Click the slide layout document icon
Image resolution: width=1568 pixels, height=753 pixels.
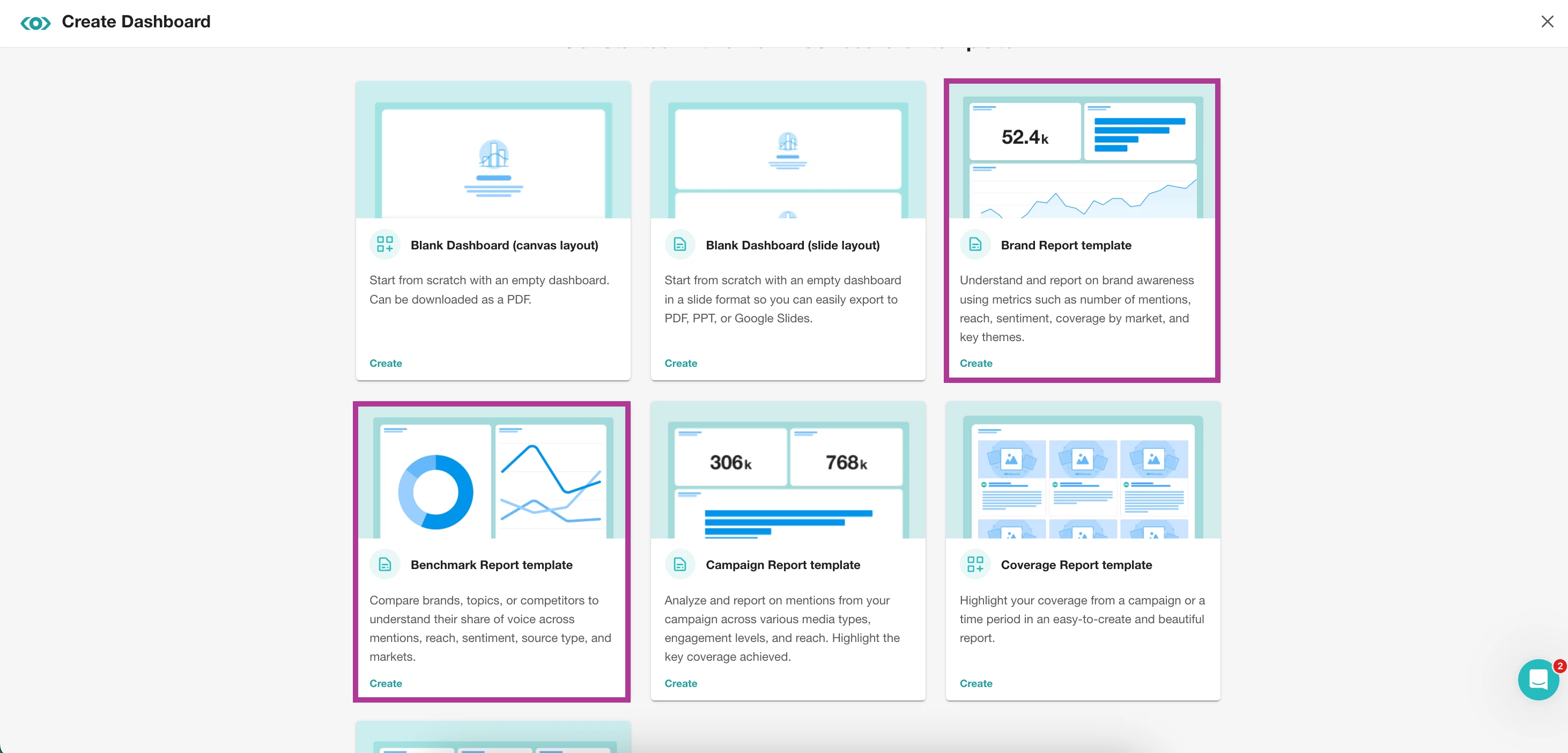click(x=680, y=245)
